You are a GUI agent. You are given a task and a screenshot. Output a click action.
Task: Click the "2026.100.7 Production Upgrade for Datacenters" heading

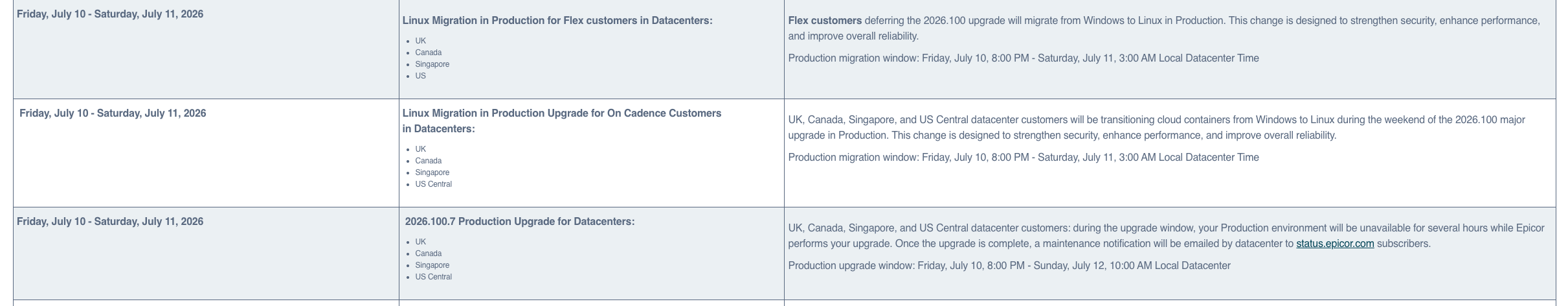click(x=519, y=222)
